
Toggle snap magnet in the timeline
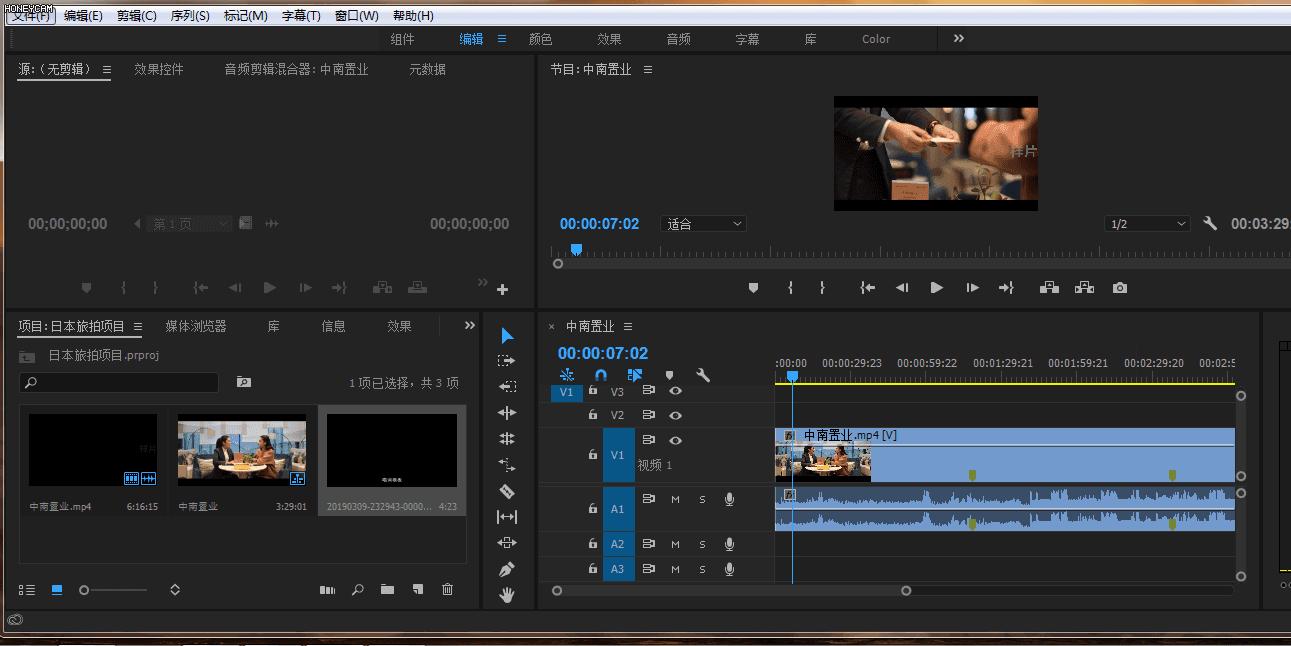coord(601,376)
